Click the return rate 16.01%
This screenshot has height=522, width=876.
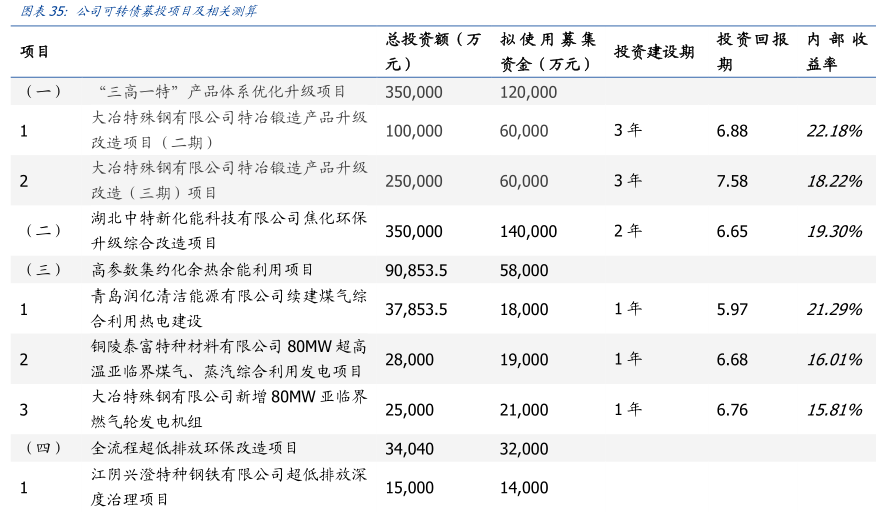point(834,359)
